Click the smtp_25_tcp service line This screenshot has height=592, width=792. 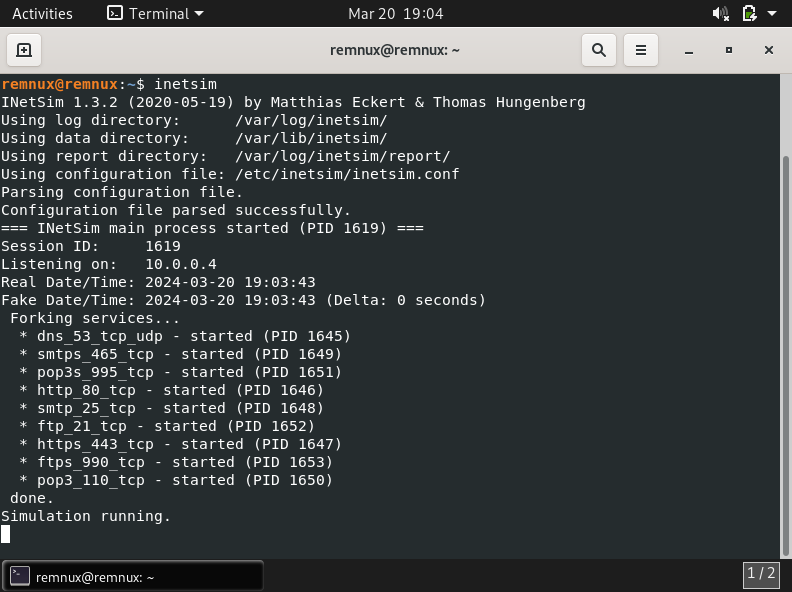pyautogui.click(x=171, y=408)
